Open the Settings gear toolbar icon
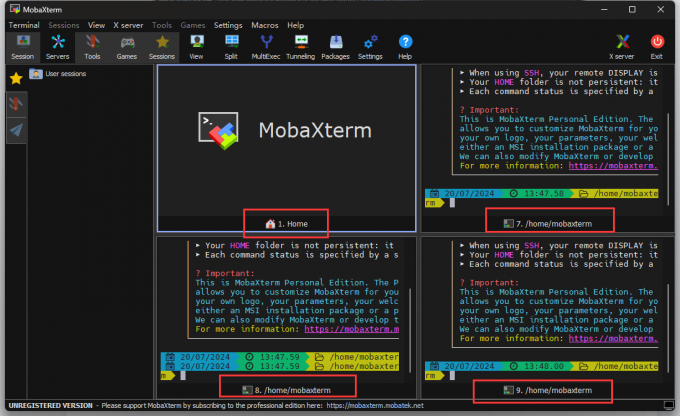 [370, 47]
